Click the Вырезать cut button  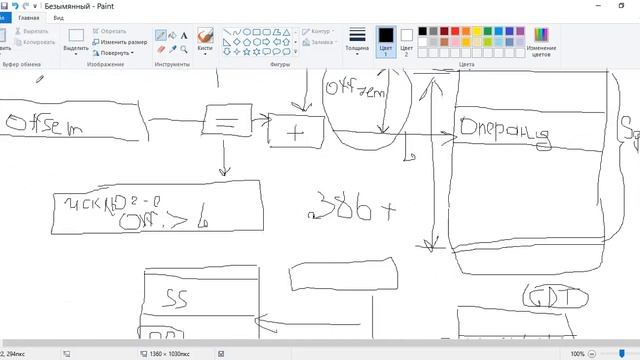click(32, 31)
